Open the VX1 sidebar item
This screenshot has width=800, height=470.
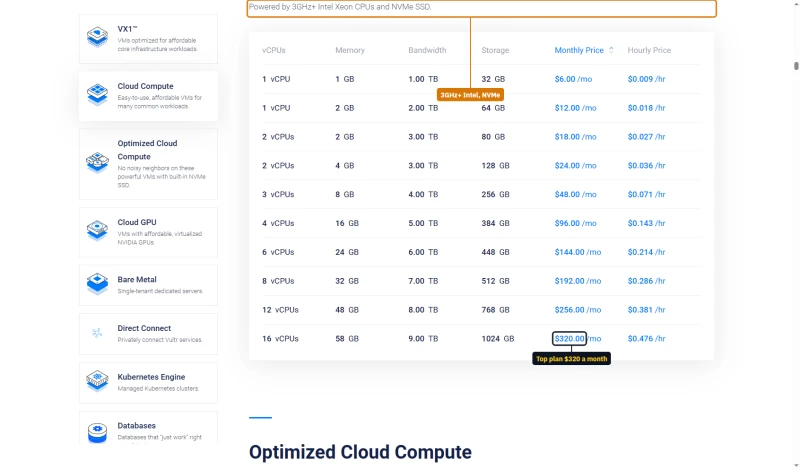click(148, 39)
